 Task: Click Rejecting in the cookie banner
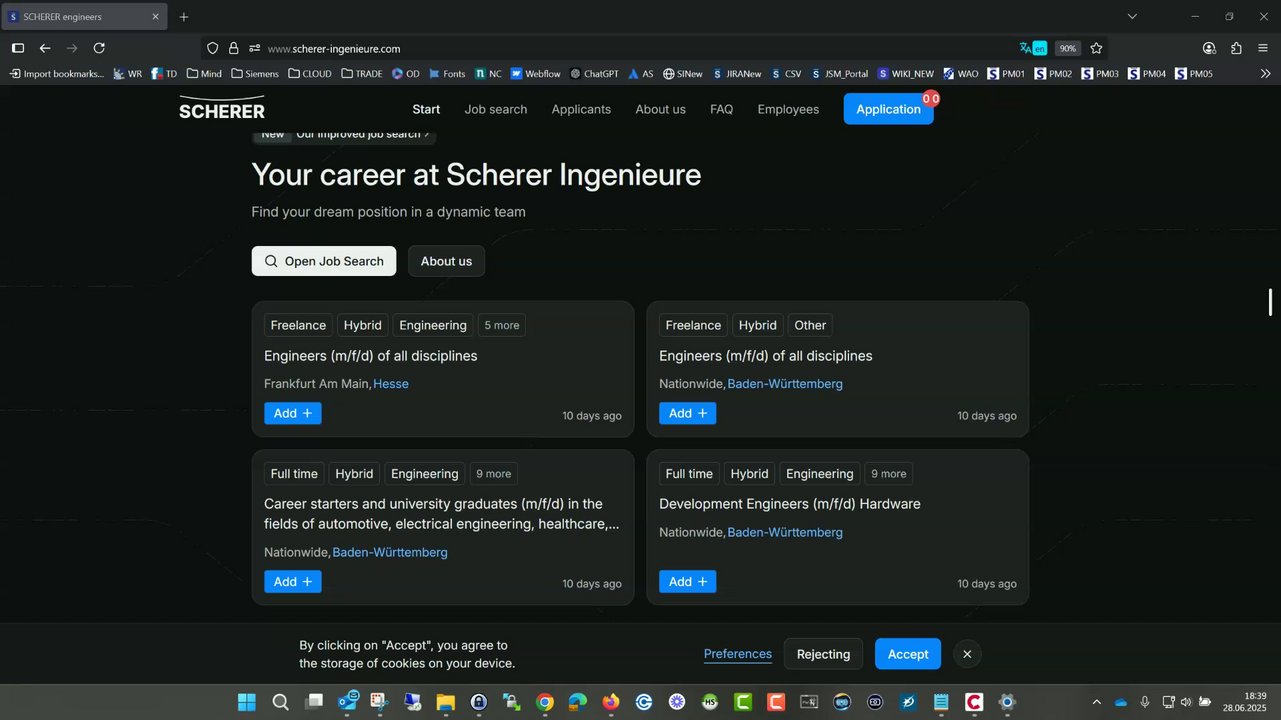(x=823, y=654)
